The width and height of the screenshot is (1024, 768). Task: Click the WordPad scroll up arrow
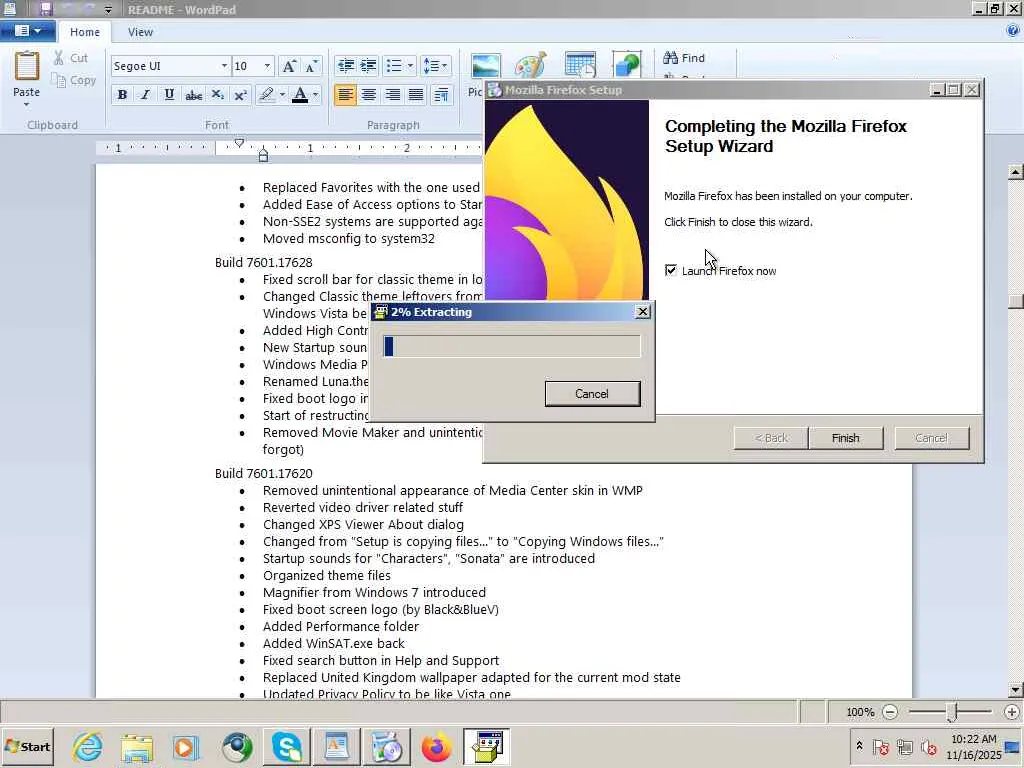1015,172
